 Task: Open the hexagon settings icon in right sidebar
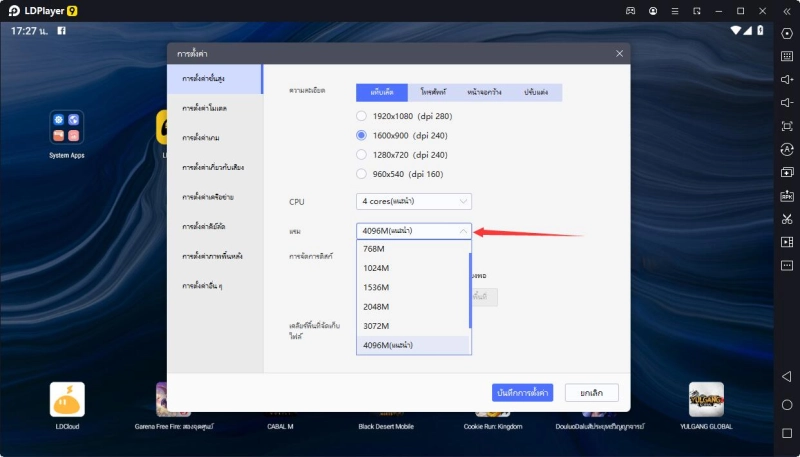pos(787,33)
